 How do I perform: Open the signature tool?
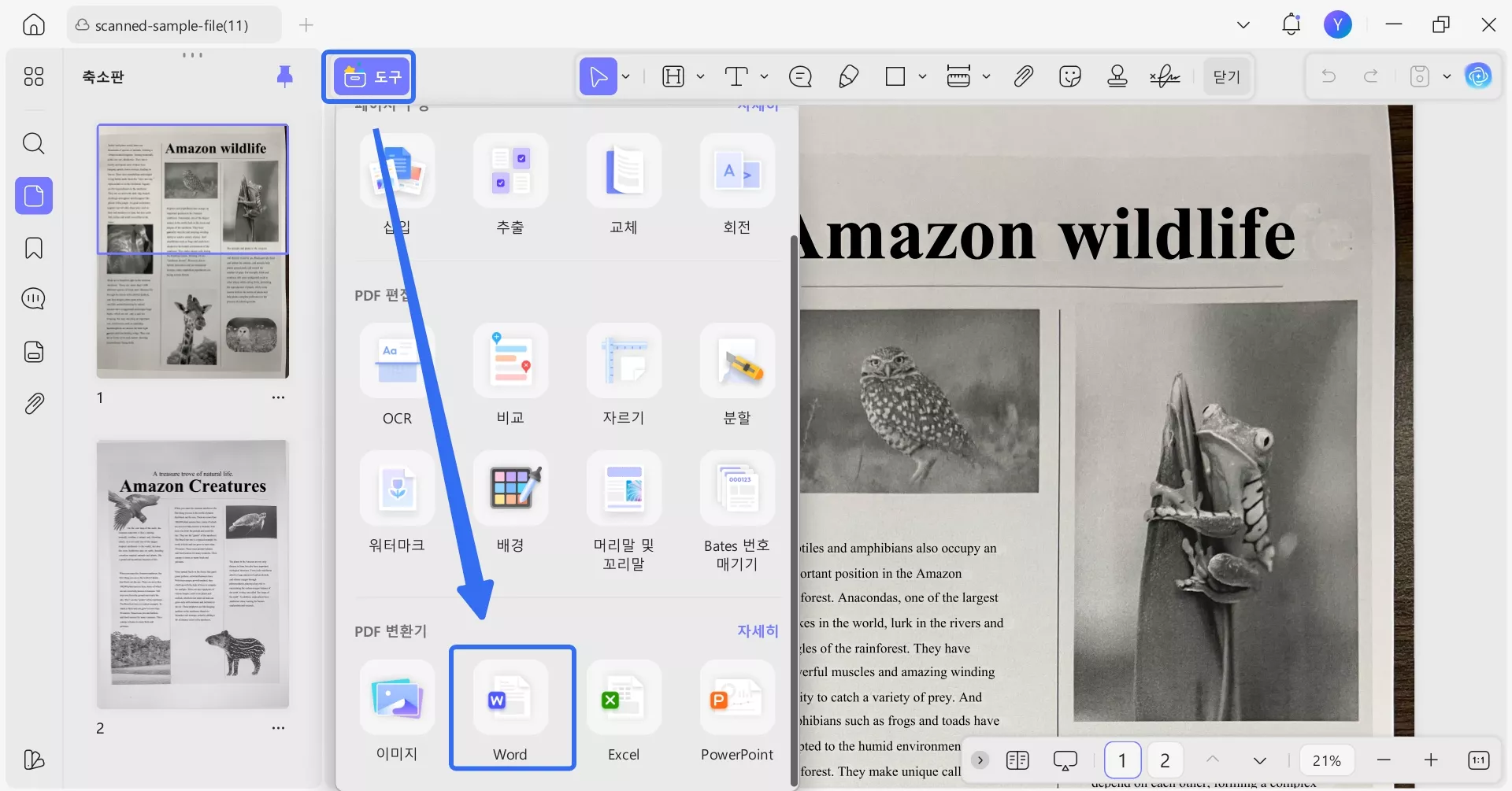[1165, 76]
